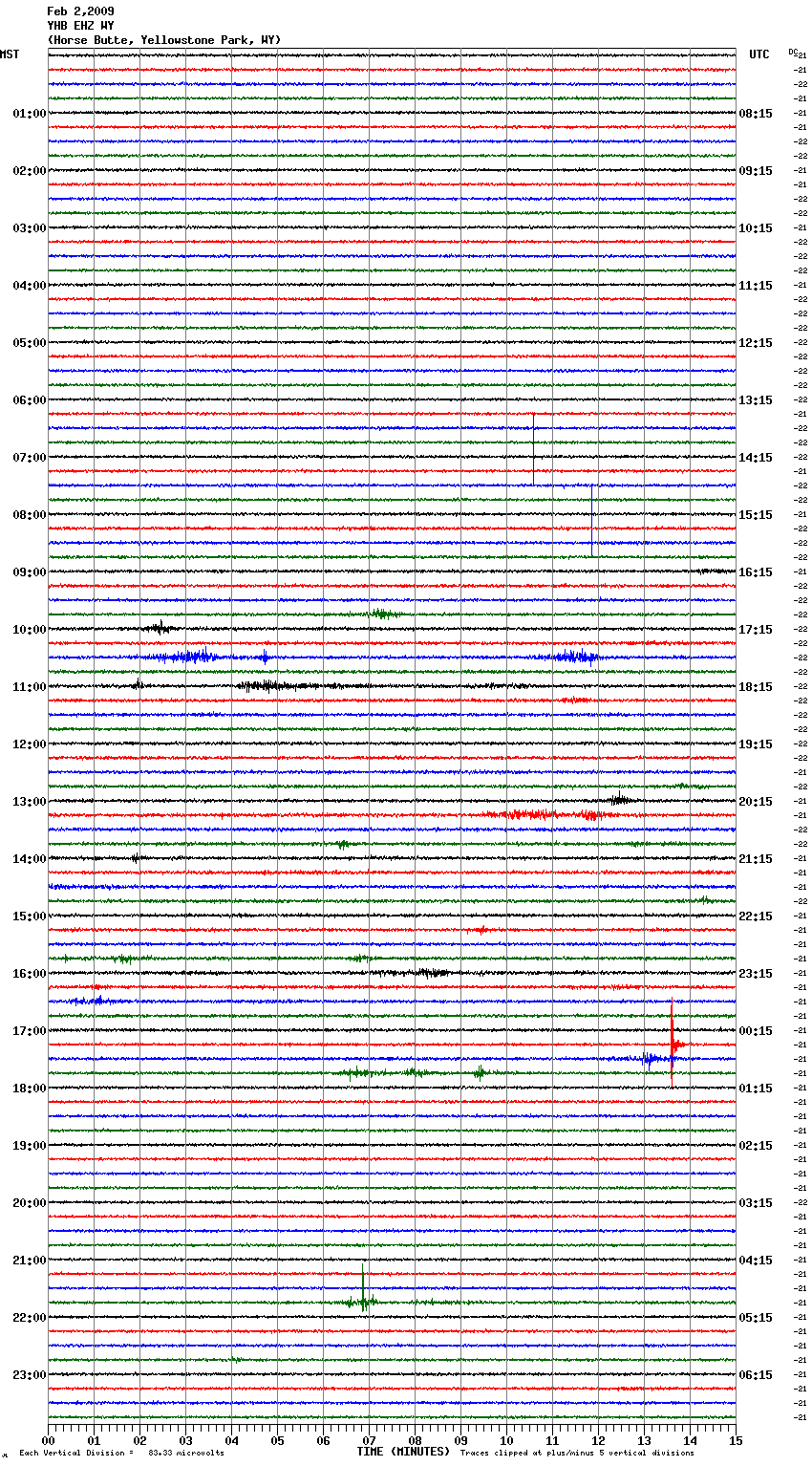812x1466 pixels.
Task: Select the 14:00 MST row label
Action: (30, 859)
